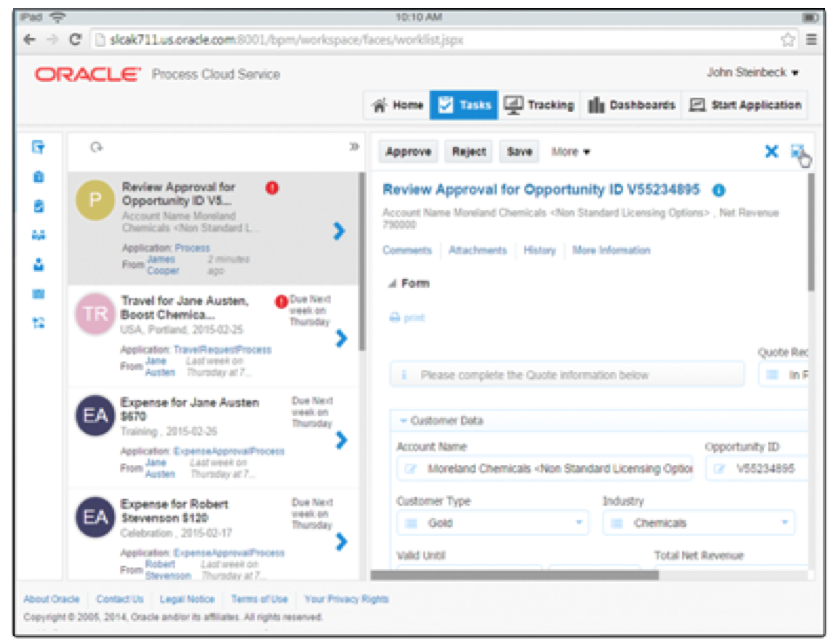Open the Industry dropdown showing Chemicals
The width and height of the screenshot is (836, 642).
click(698, 523)
